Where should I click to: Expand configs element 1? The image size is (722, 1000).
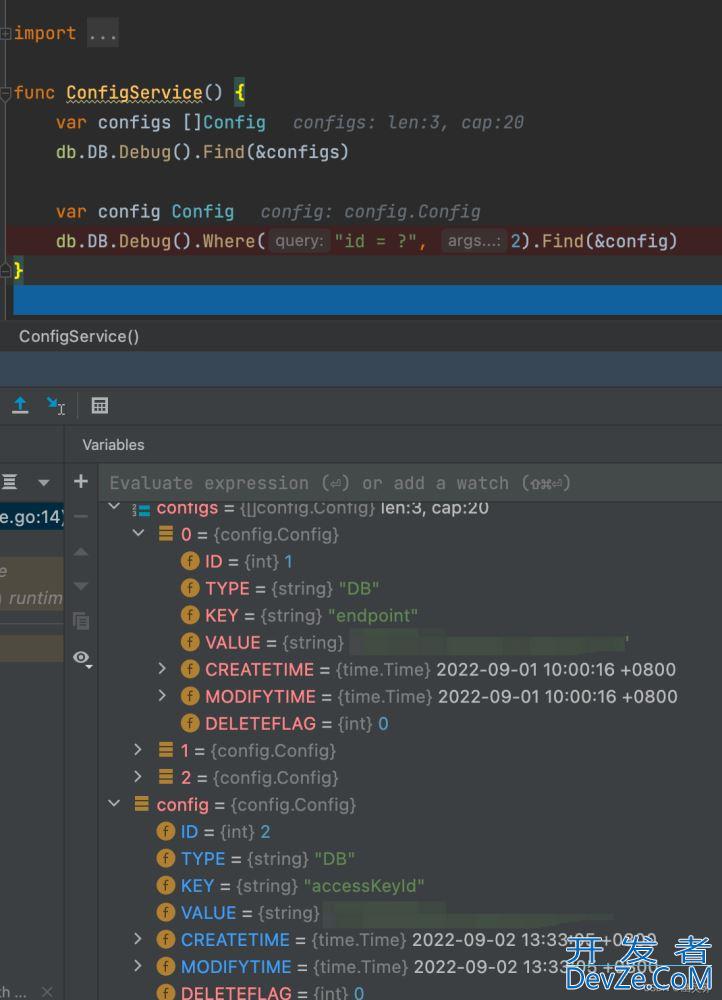pos(138,749)
